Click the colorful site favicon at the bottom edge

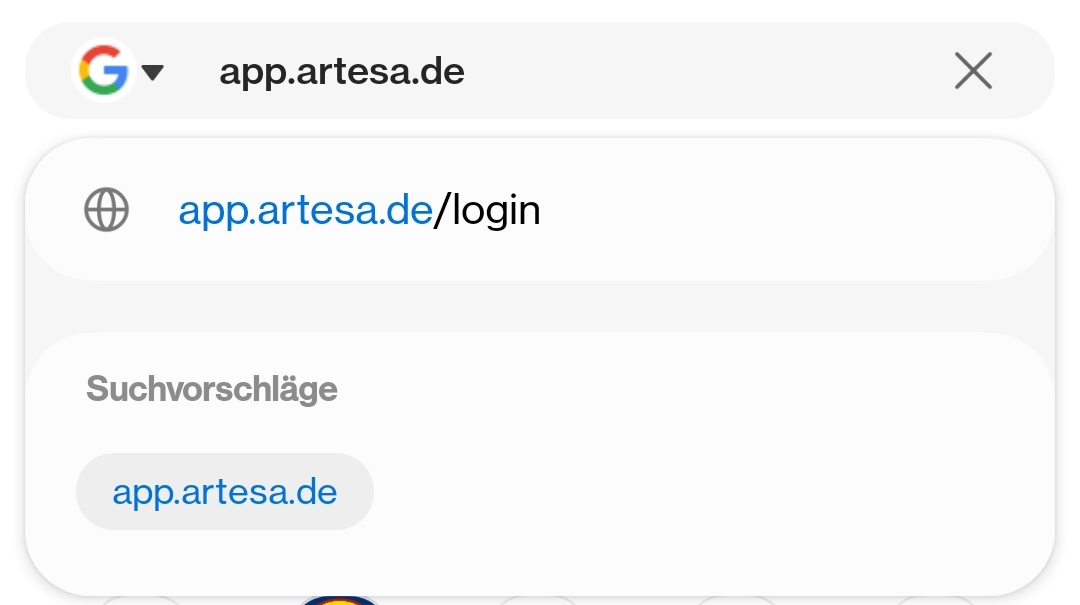pyautogui.click(x=340, y=600)
